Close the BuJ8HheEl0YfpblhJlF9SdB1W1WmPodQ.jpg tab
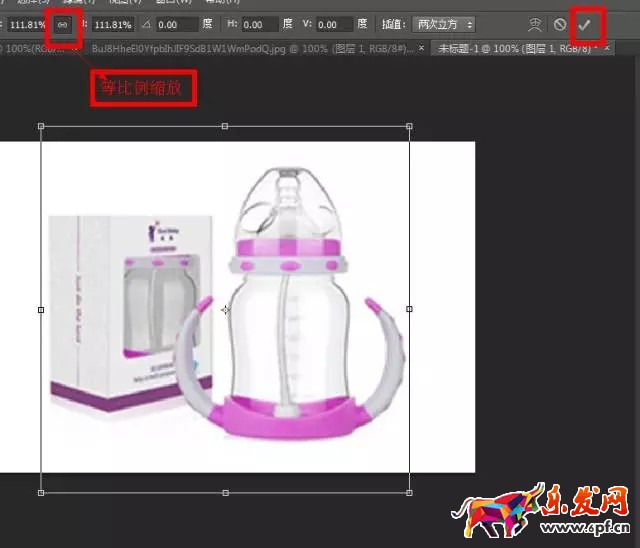 click(422, 48)
